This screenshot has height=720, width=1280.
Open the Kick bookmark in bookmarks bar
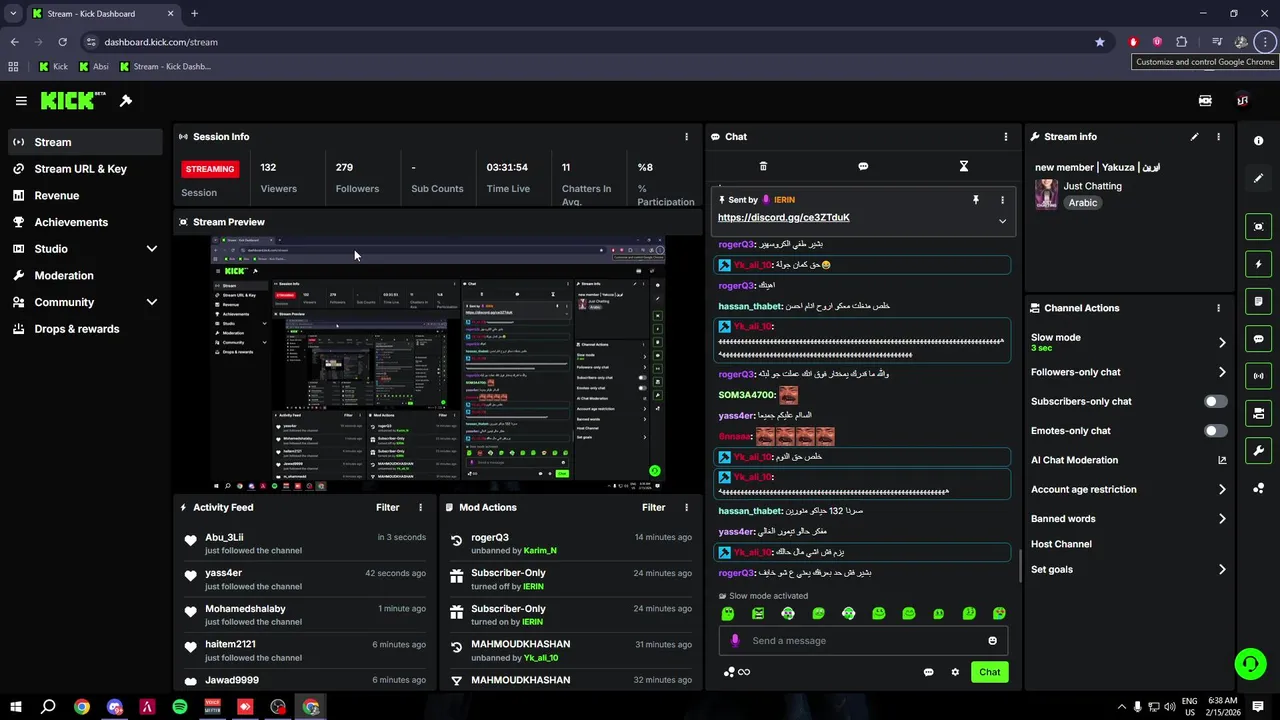[x=53, y=67]
